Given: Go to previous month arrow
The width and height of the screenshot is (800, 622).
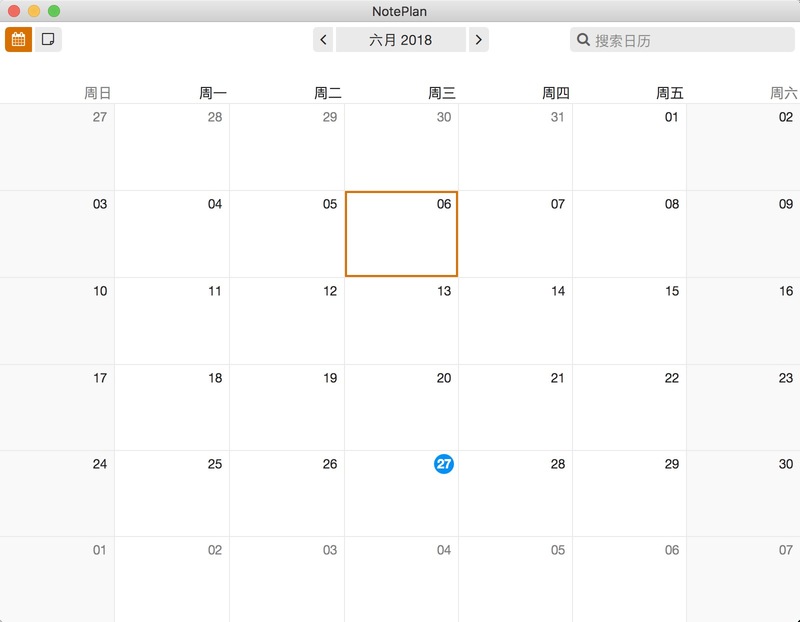Looking at the screenshot, I should [323, 40].
